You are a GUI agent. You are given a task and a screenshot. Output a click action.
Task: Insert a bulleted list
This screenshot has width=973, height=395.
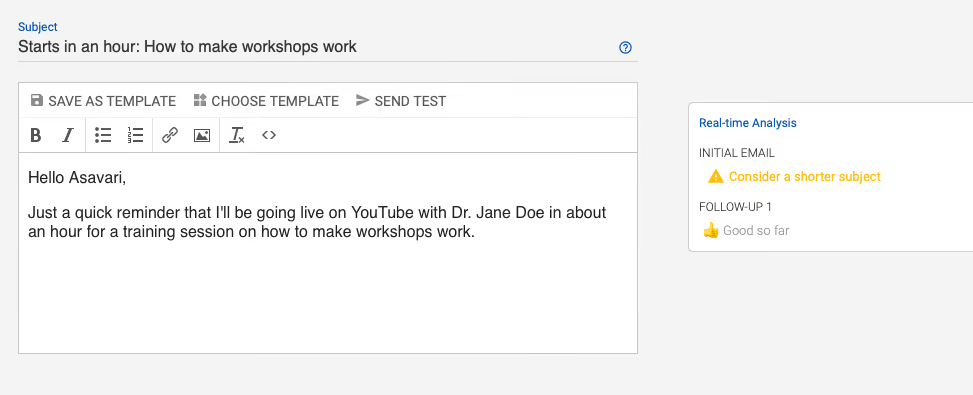coord(103,135)
